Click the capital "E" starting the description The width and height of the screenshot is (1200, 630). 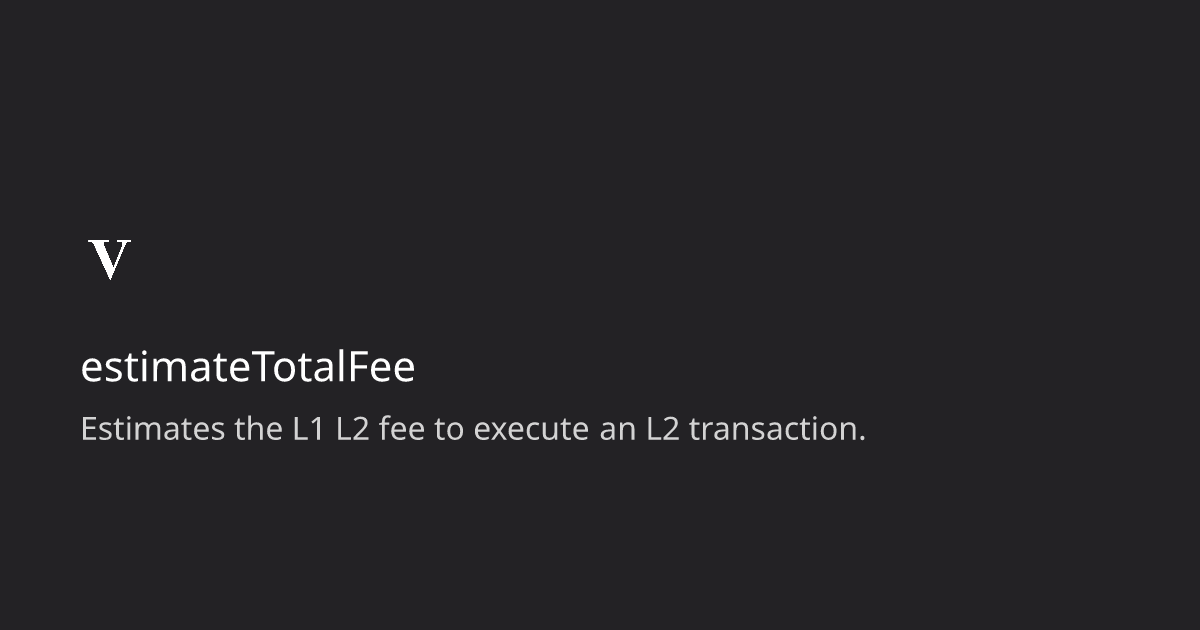coord(89,430)
